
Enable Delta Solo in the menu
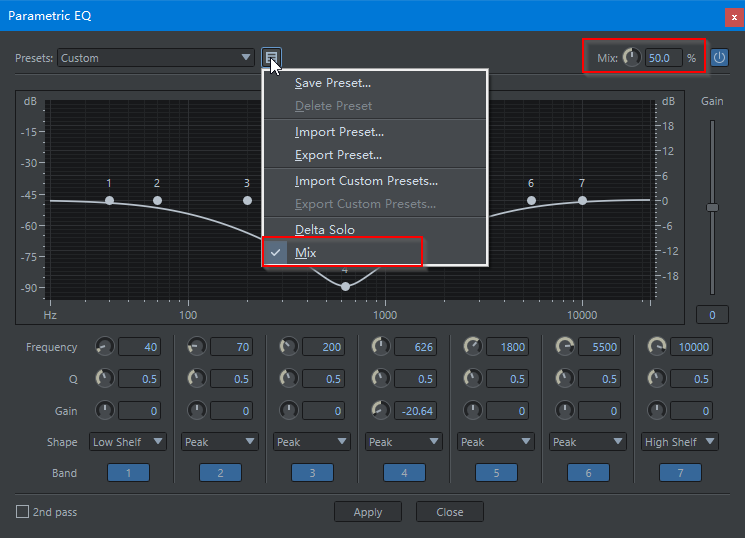(375, 230)
